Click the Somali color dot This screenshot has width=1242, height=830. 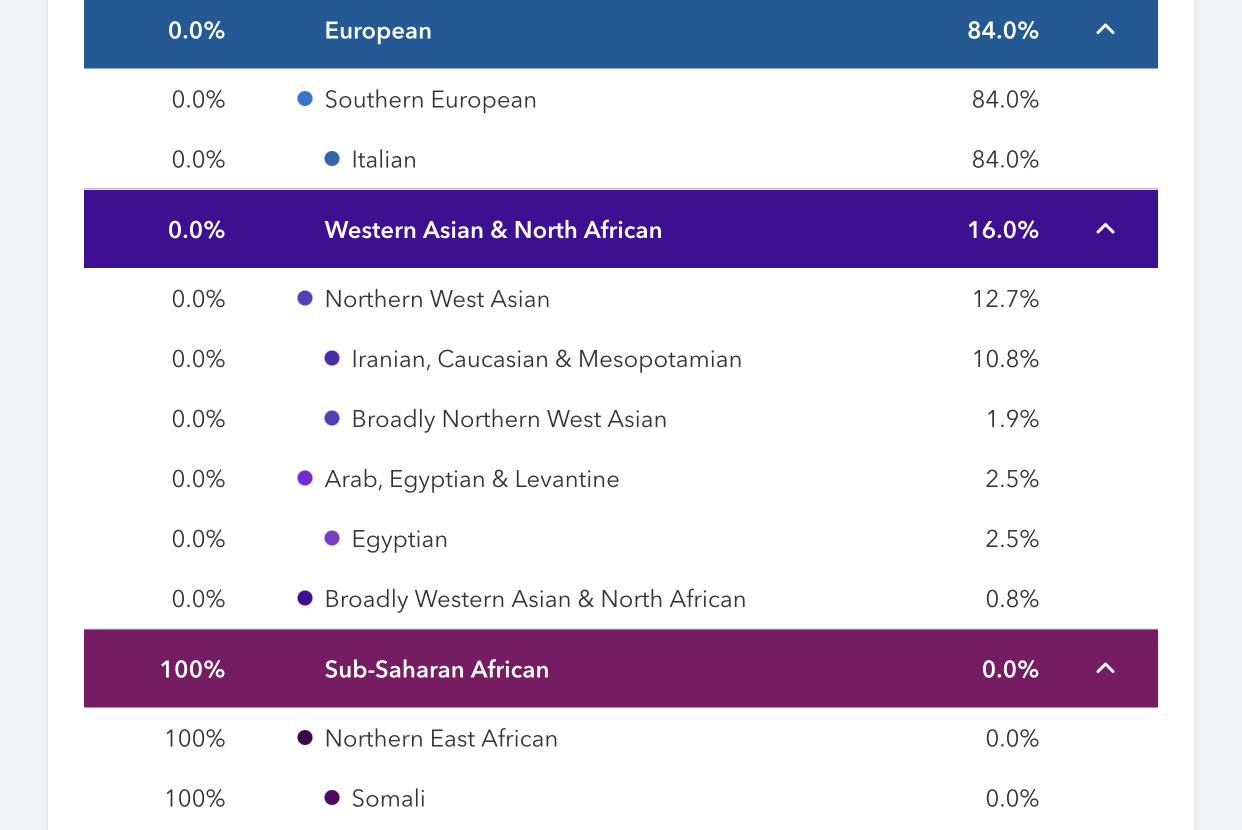(x=332, y=797)
